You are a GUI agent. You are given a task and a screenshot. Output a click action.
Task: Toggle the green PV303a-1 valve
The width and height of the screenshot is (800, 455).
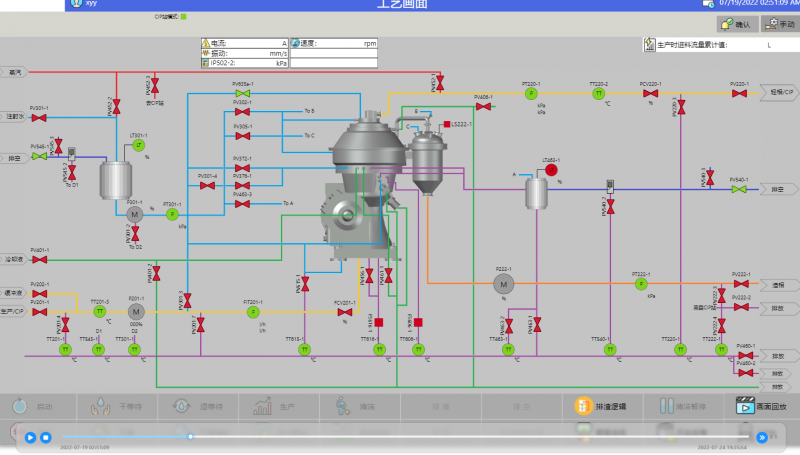coord(242,94)
